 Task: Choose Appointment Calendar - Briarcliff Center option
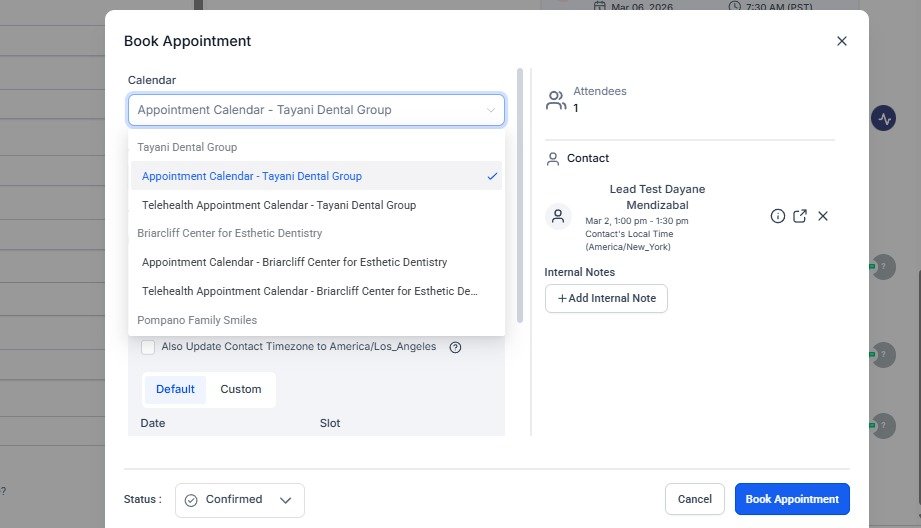pyautogui.click(x=294, y=262)
